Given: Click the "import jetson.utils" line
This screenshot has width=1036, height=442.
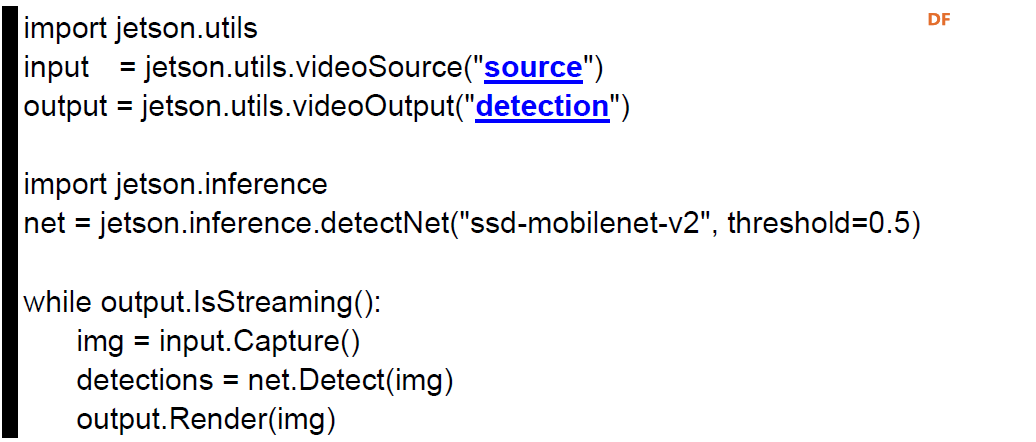Looking at the screenshot, I should click(141, 29).
